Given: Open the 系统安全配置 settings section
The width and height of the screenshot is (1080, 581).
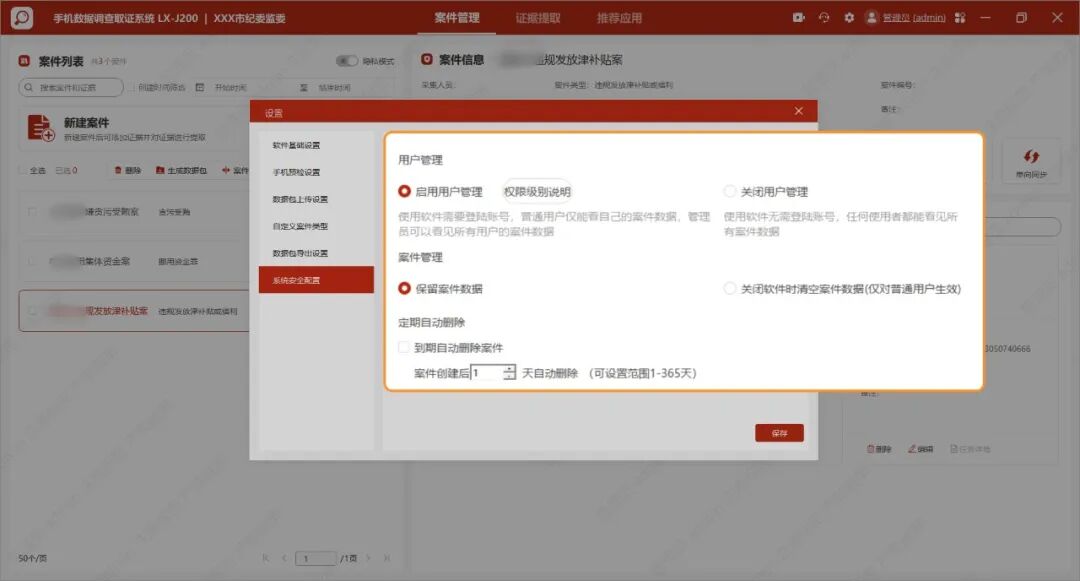Looking at the screenshot, I should tap(316, 280).
